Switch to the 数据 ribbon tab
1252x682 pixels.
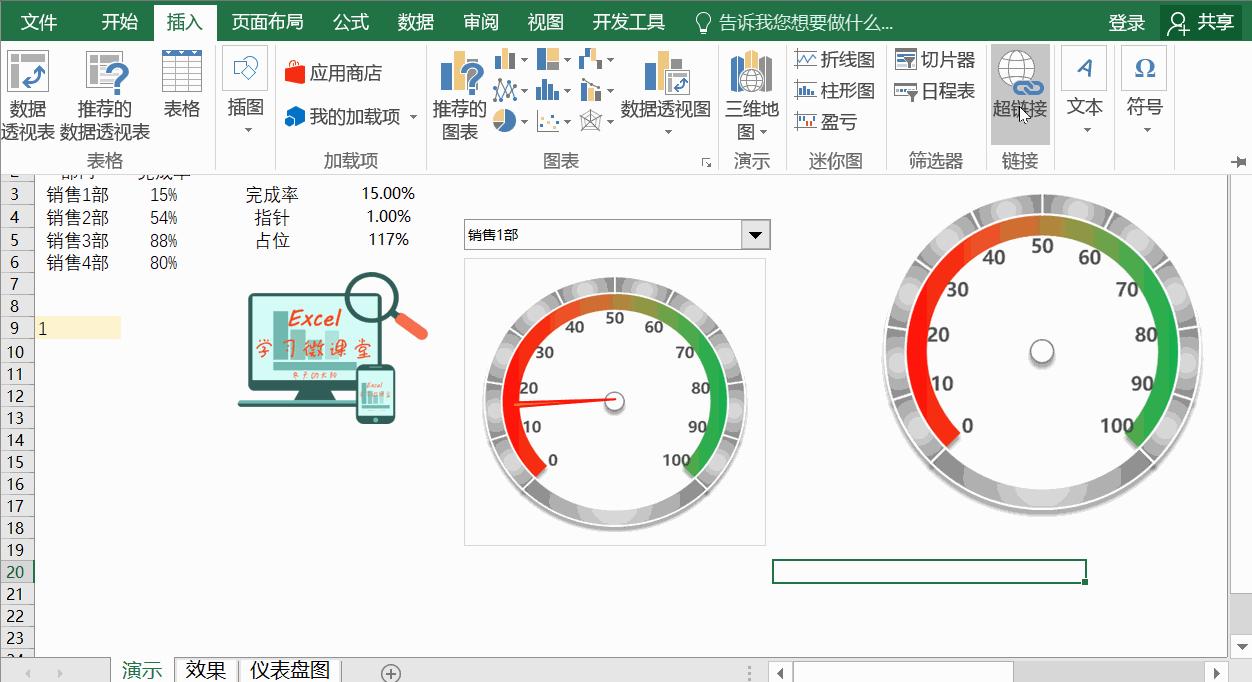[416, 20]
